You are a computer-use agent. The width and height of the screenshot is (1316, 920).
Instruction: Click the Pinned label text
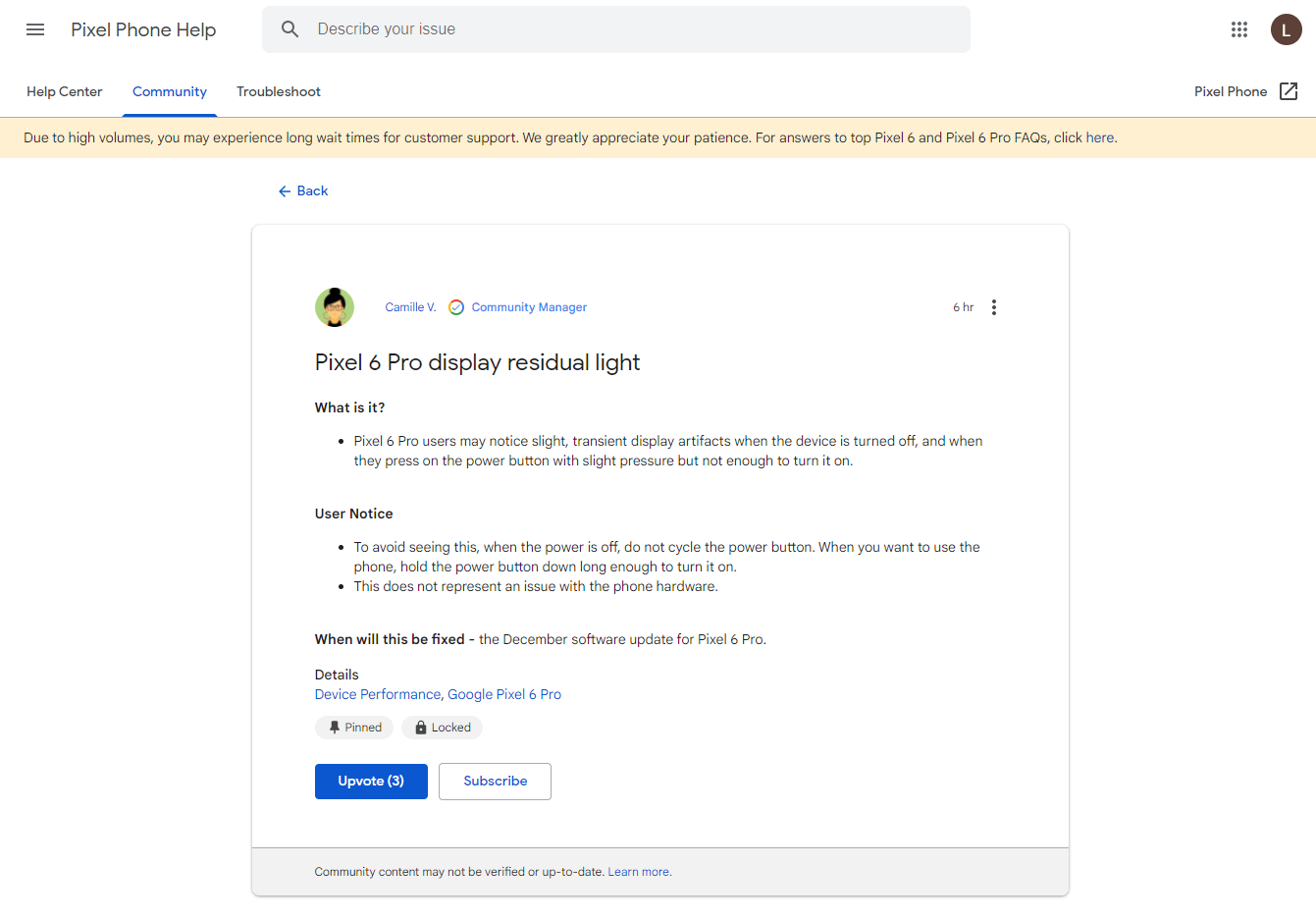363,728
